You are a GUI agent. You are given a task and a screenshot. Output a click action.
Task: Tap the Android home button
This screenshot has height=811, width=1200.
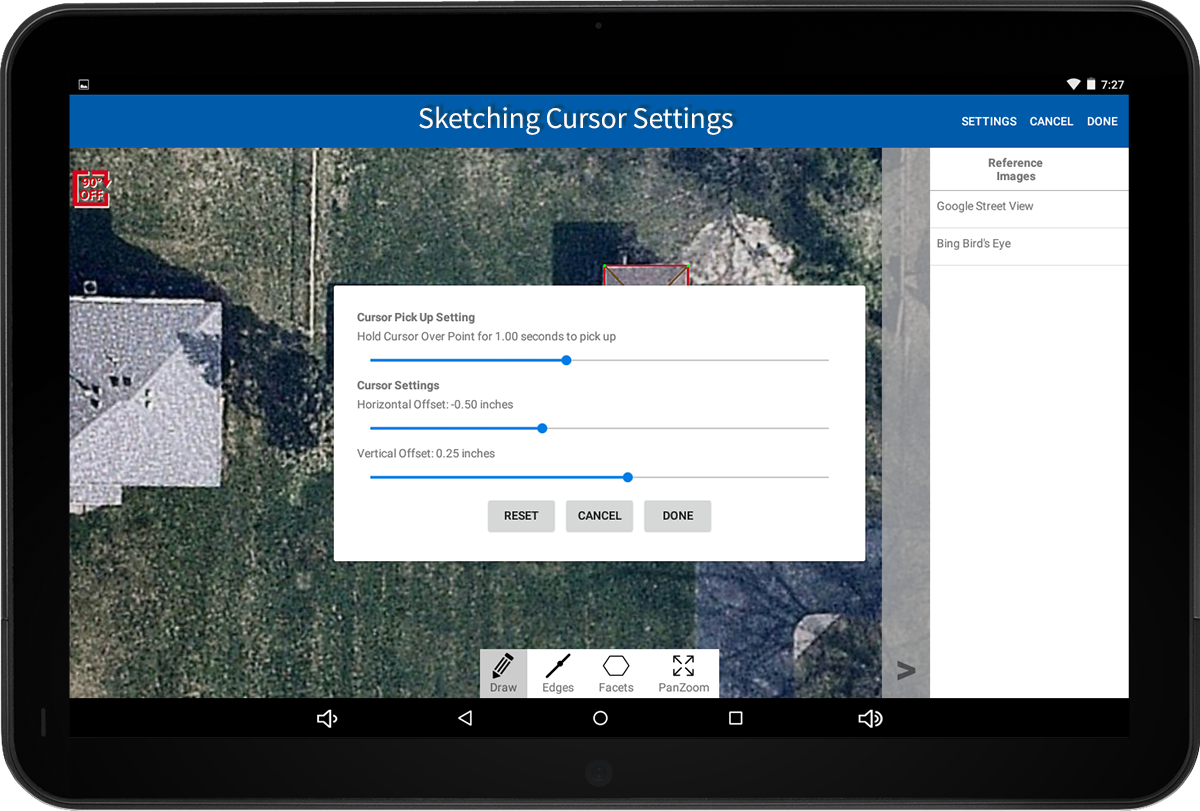pos(600,718)
